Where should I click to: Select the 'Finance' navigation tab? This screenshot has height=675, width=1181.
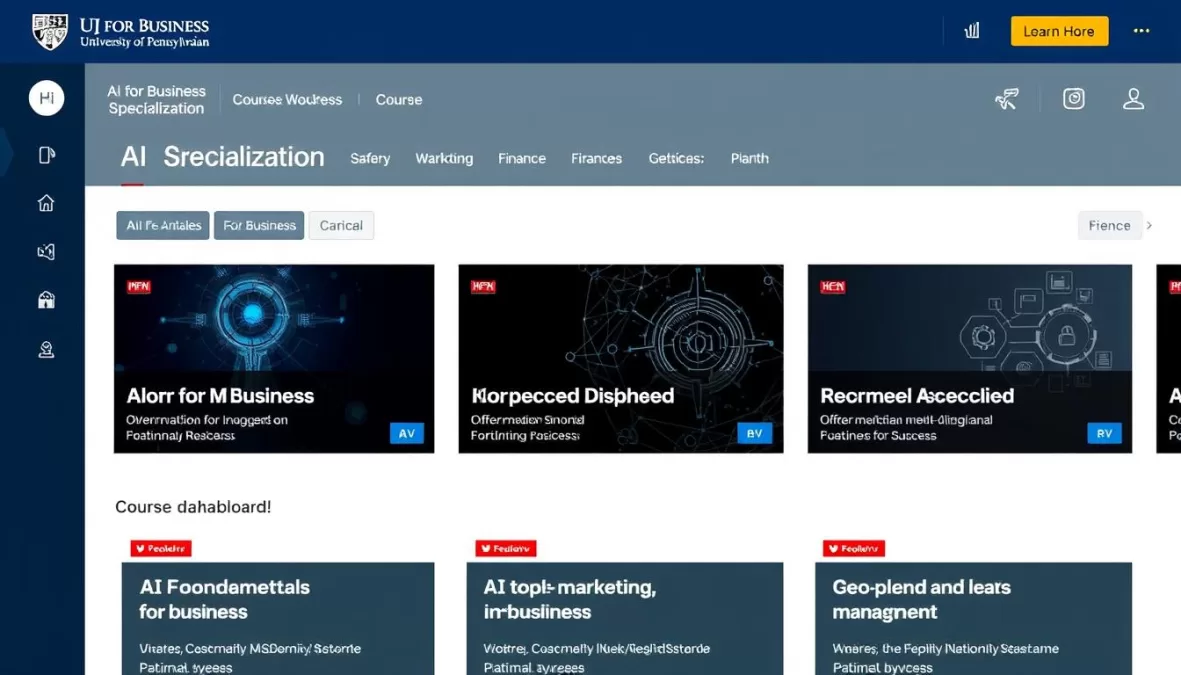click(521, 158)
